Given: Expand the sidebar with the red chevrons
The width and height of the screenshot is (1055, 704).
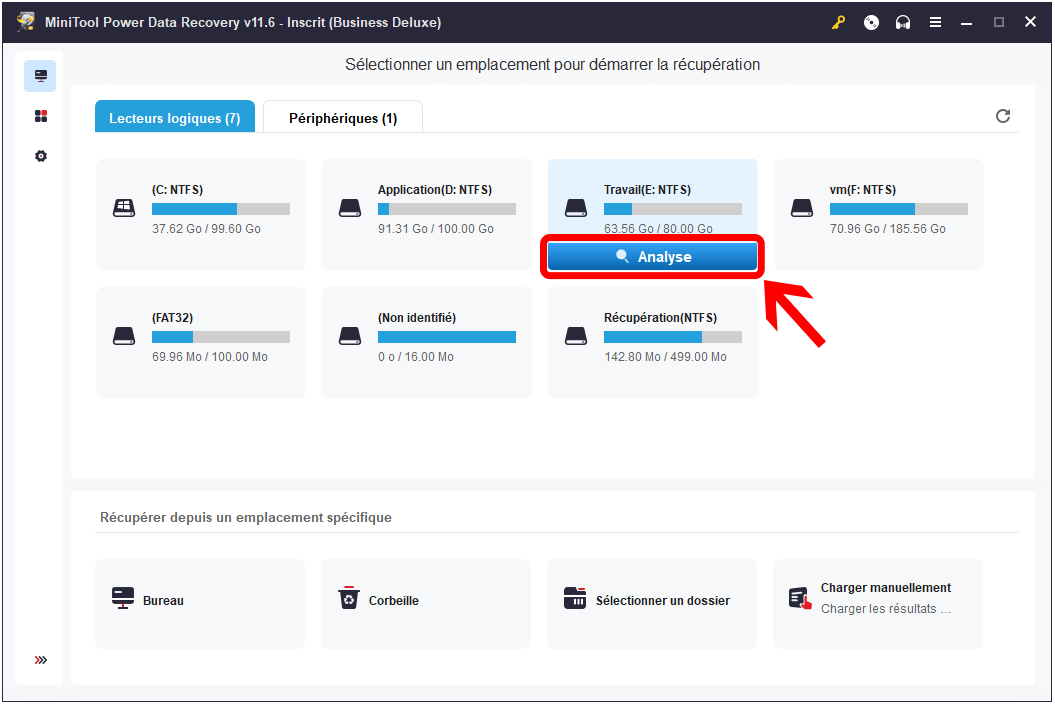Looking at the screenshot, I should 40,660.
